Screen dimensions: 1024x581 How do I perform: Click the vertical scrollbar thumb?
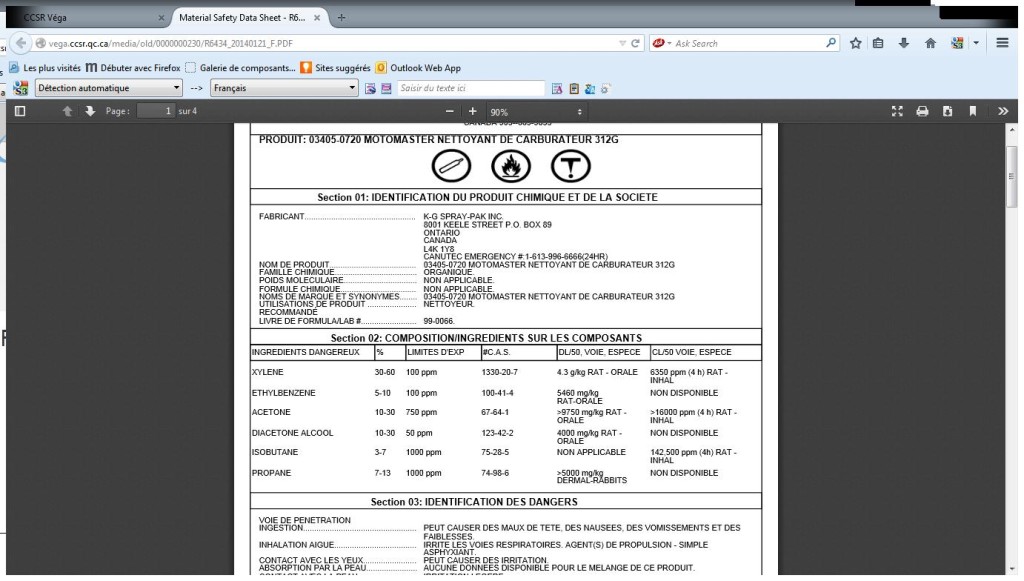1012,177
